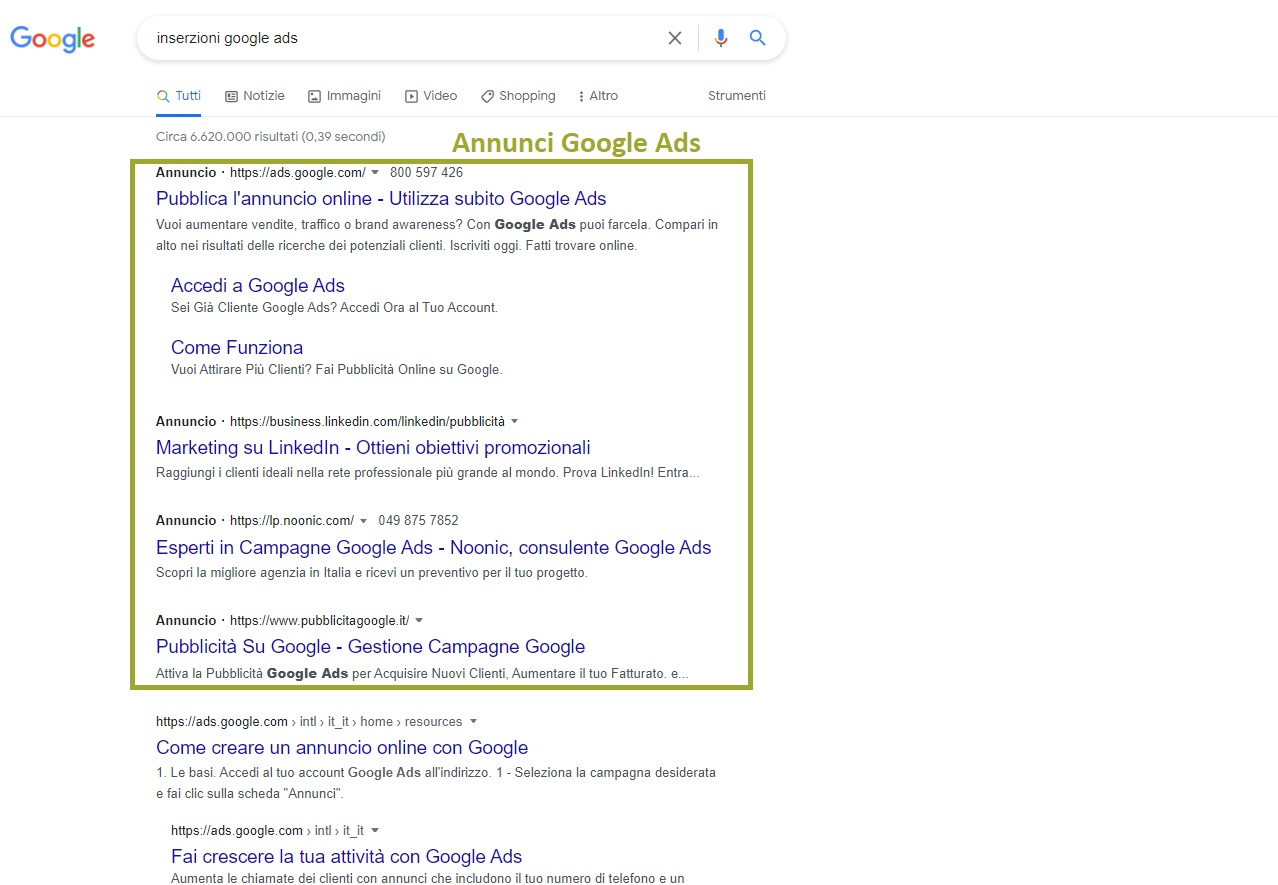1278x885 pixels.
Task: Open the Come Funziona sitelink
Action: coord(237,347)
